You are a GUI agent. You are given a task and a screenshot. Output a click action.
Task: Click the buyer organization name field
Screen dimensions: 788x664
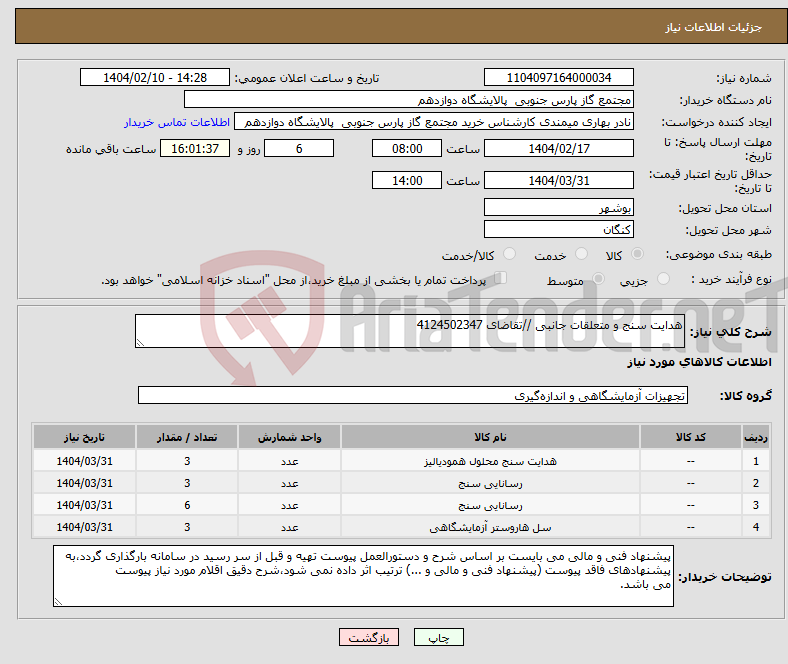coord(409,100)
